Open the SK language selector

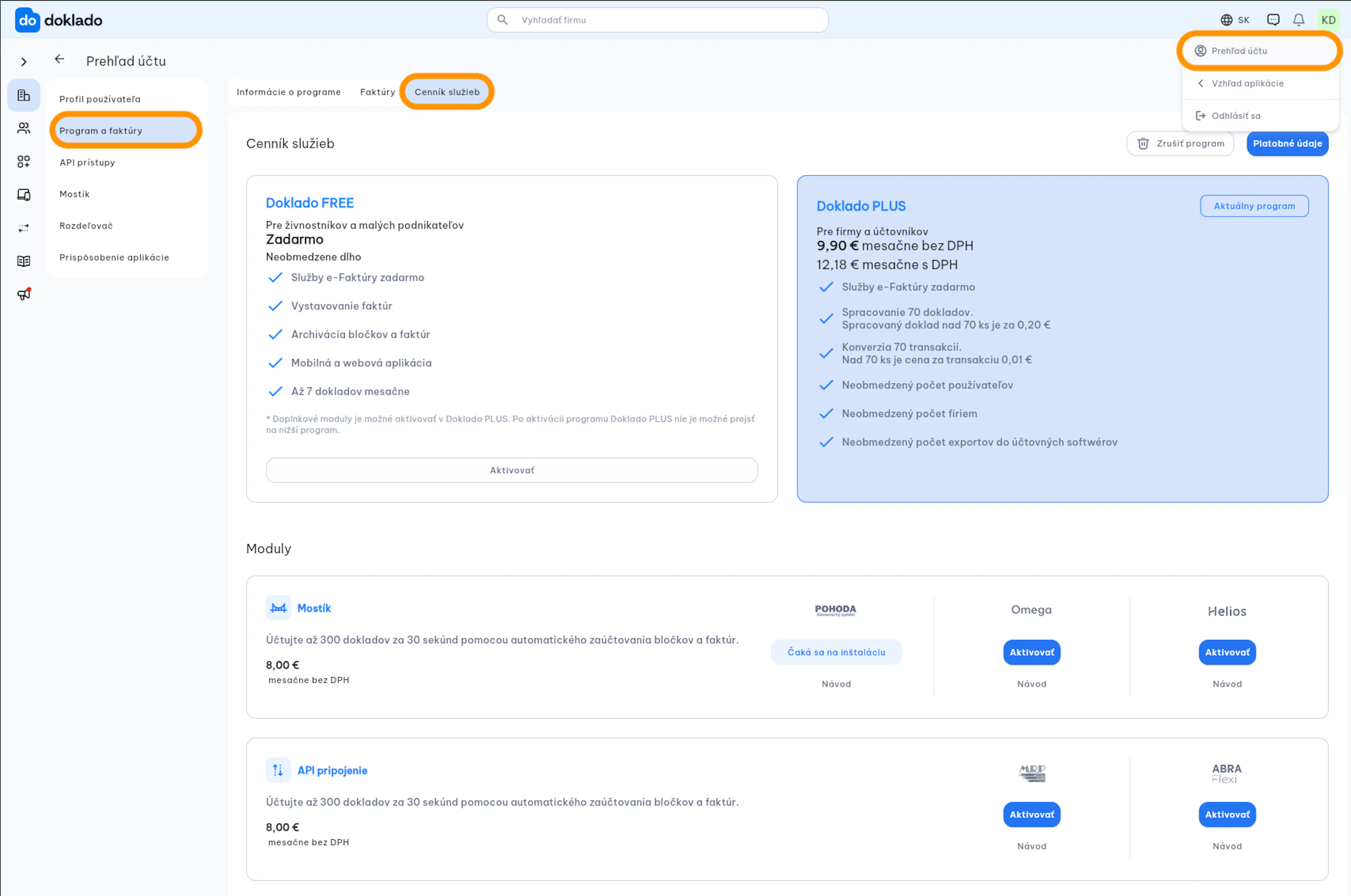click(1235, 20)
